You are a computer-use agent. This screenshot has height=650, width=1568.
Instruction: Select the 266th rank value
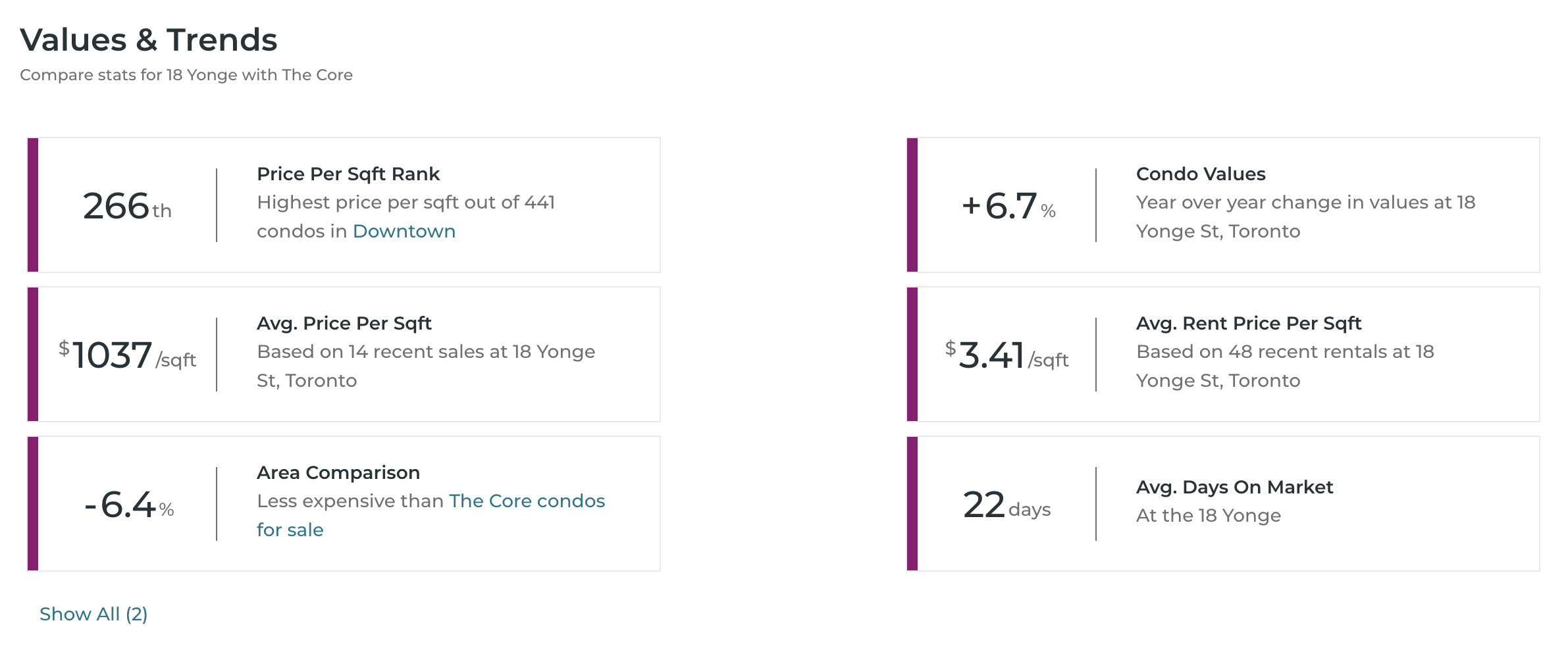pyautogui.click(x=126, y=207)
